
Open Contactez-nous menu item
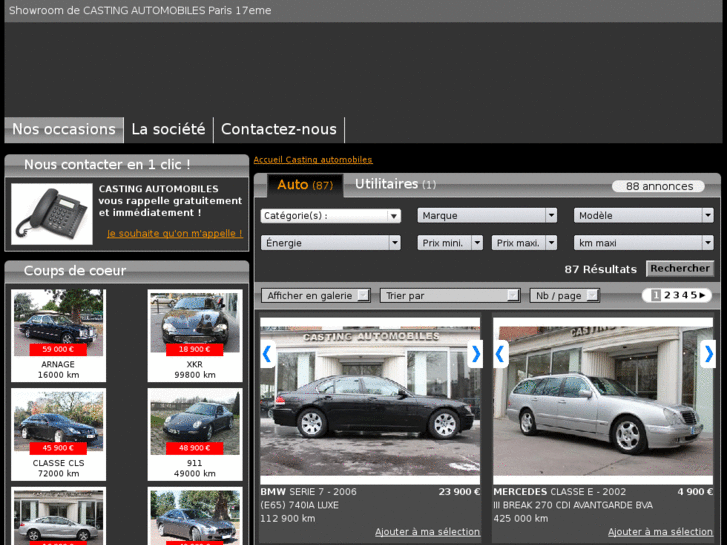click(279, 129)
